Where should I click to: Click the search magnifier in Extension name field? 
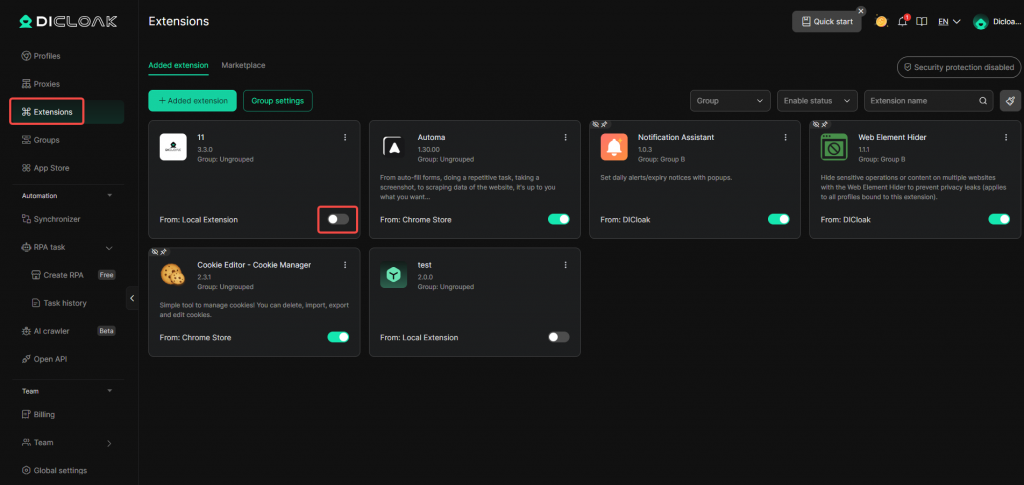(x=983, y=101)
